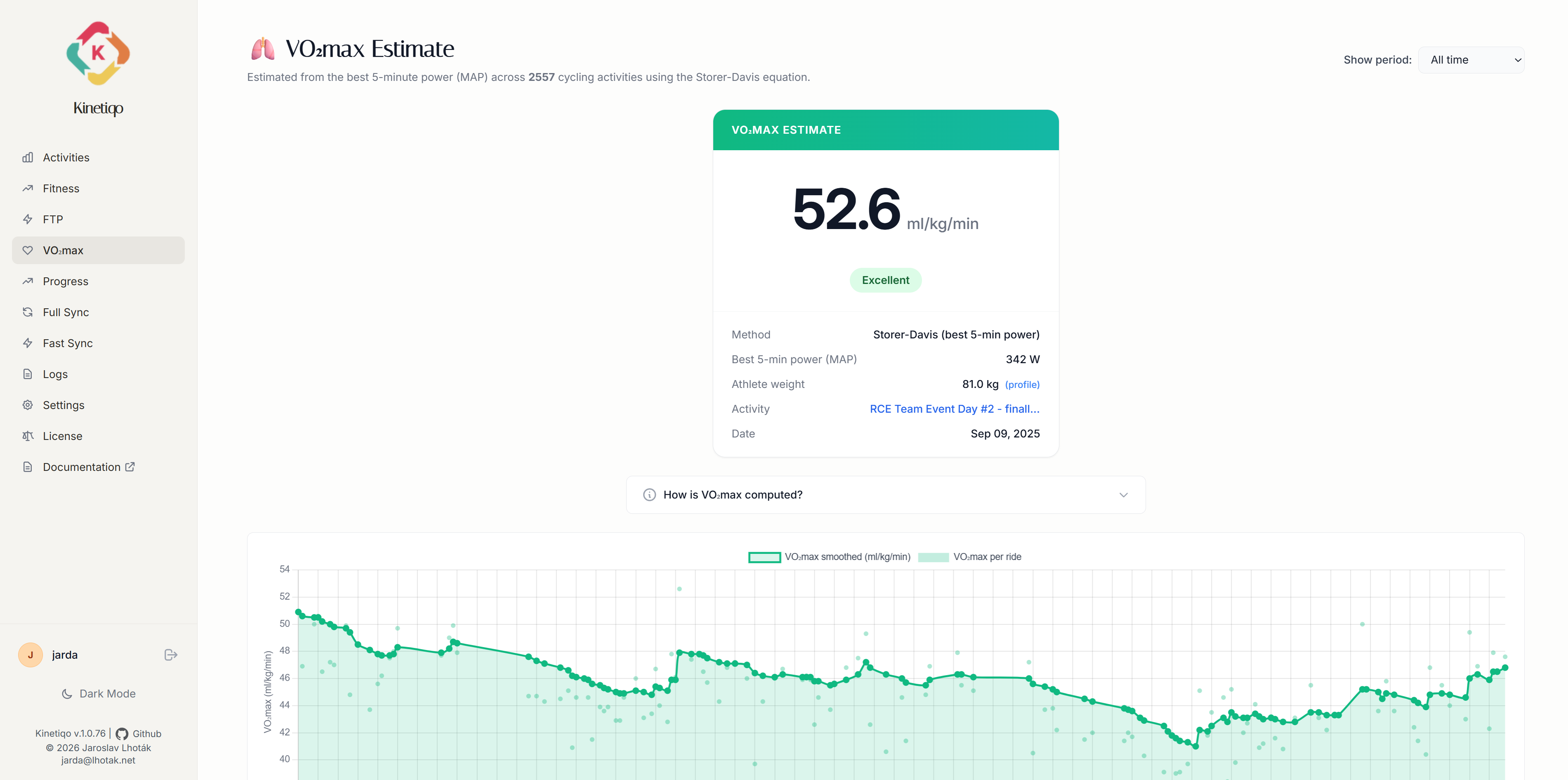Click the VO₂max heart icon
The width and height of the screenshot is (1568, 780).
pos(27,250)
